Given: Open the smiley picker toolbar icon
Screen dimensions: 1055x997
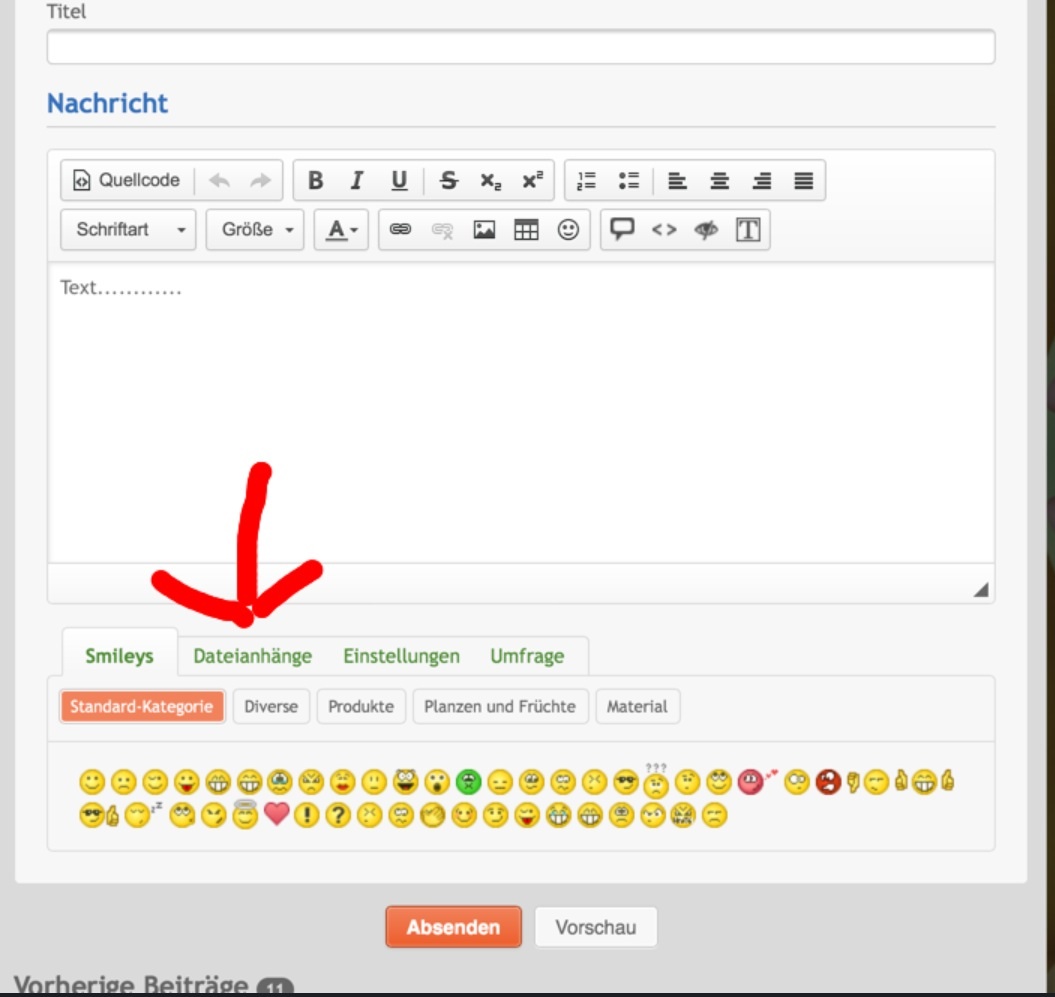Looking at the screenshot, I should 568,230.
